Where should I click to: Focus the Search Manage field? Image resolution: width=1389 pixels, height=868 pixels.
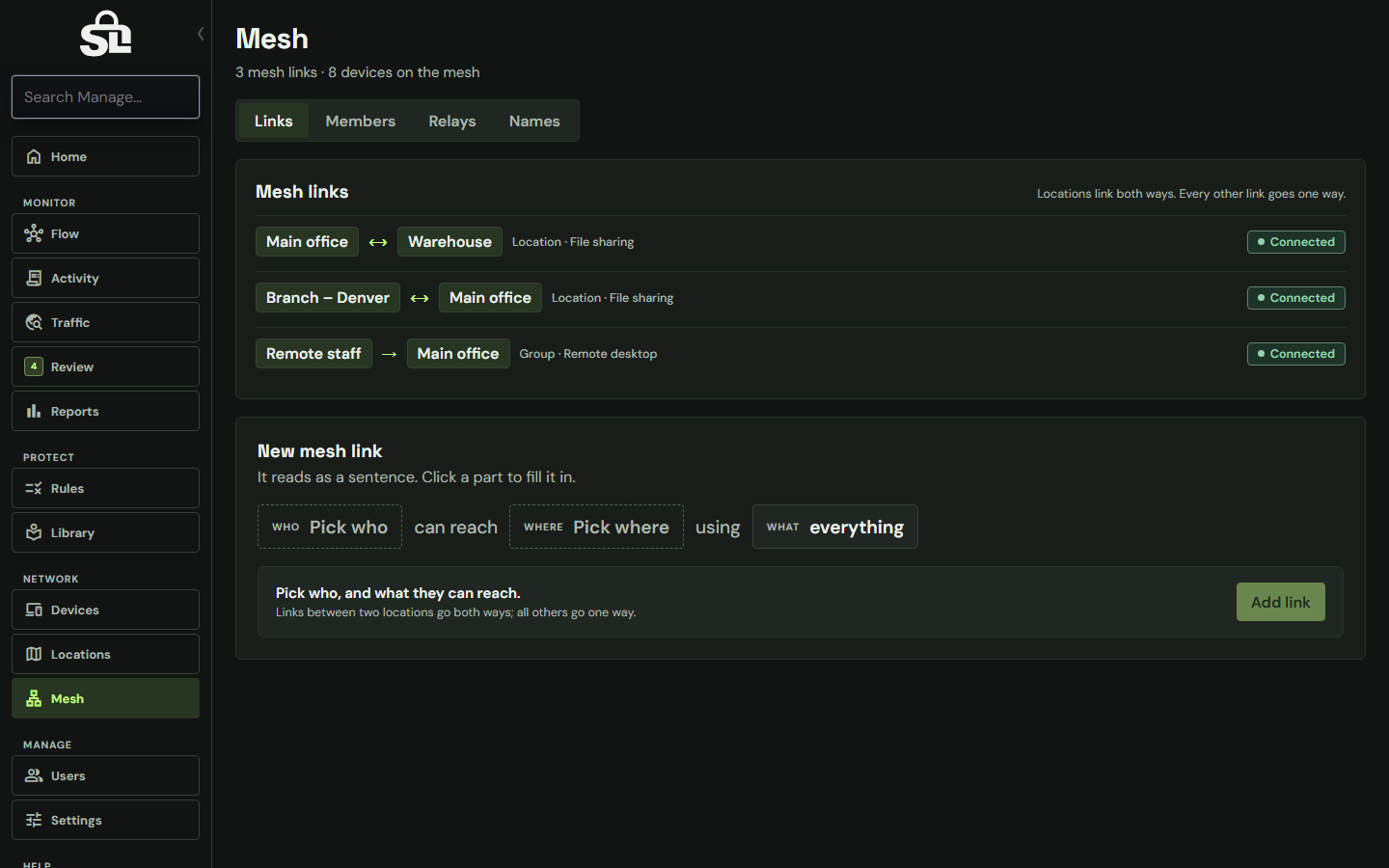105,96
